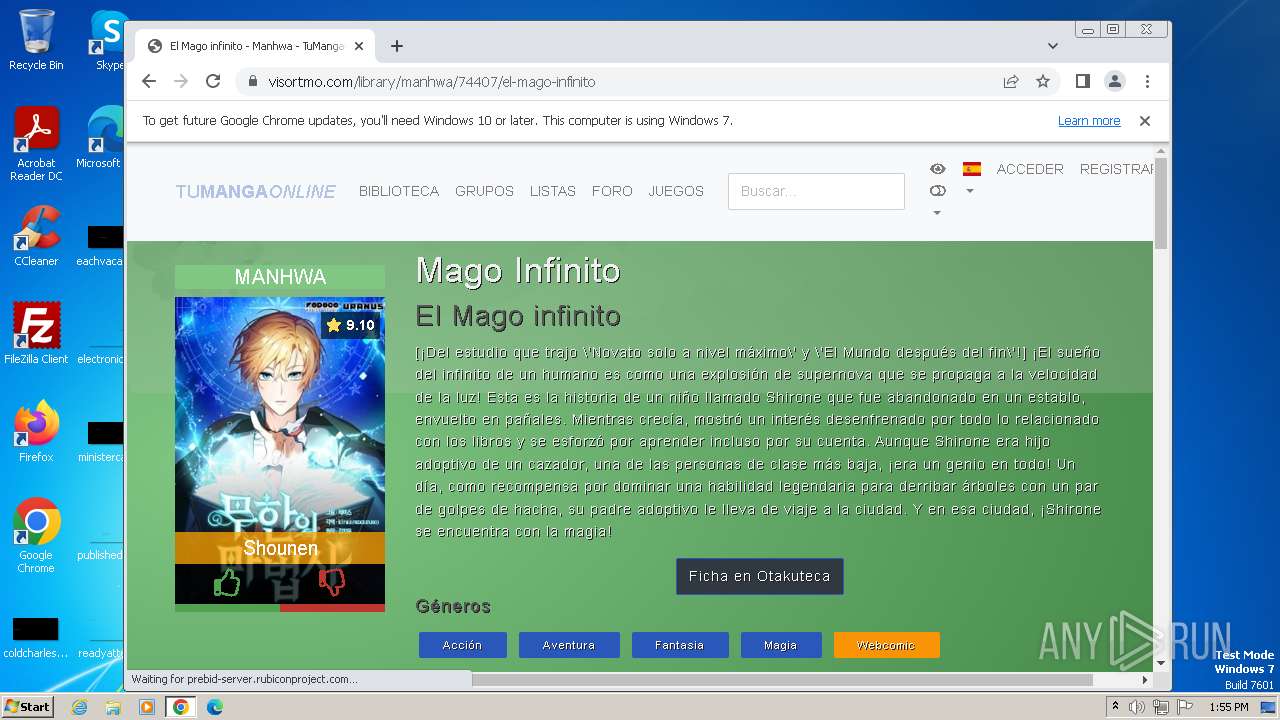Click the network tray icon
This screenshot has width=1280, height=720.
tap(1161, 707)
